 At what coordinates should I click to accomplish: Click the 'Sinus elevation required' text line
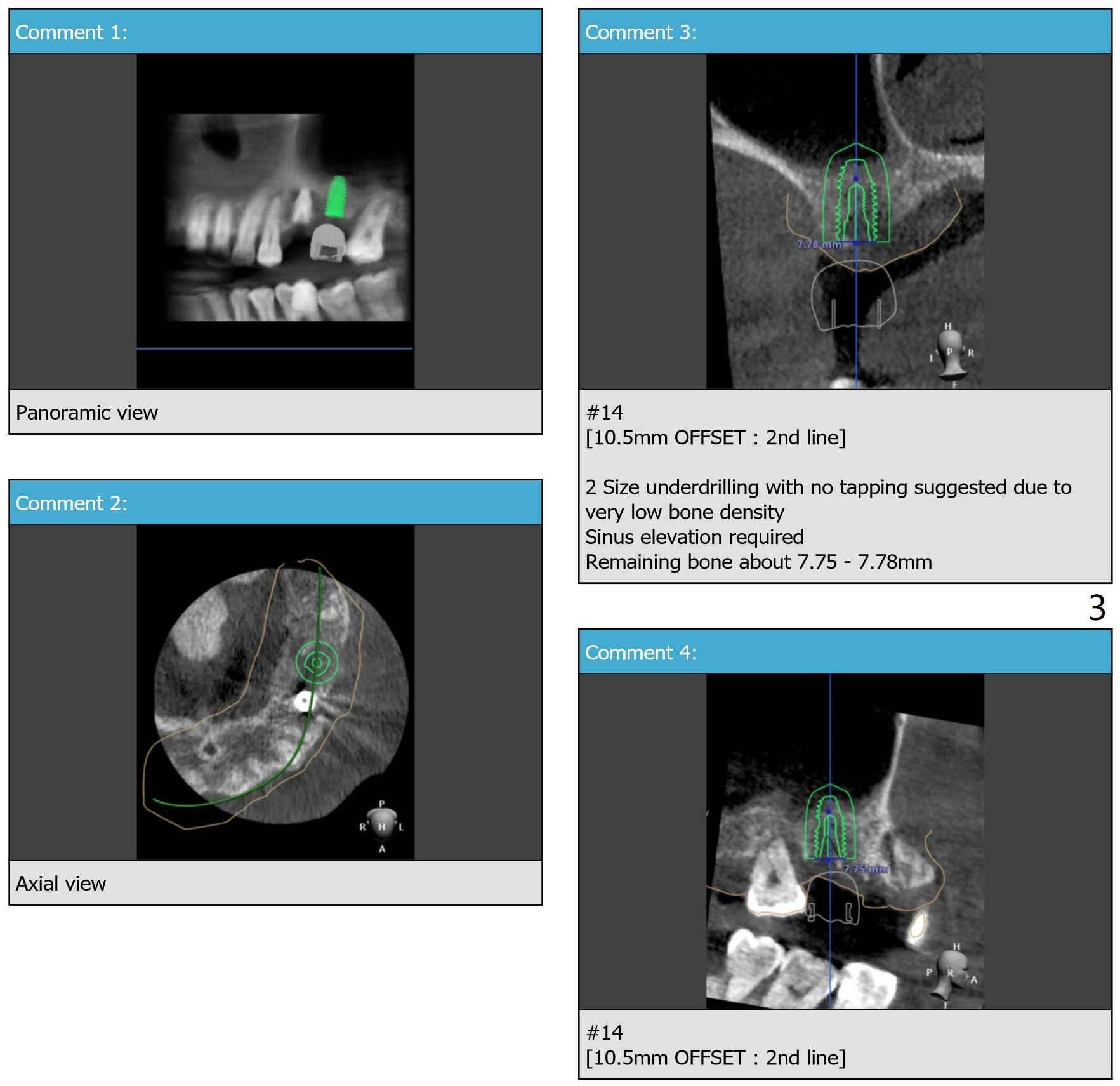click(x=694, y=537)
